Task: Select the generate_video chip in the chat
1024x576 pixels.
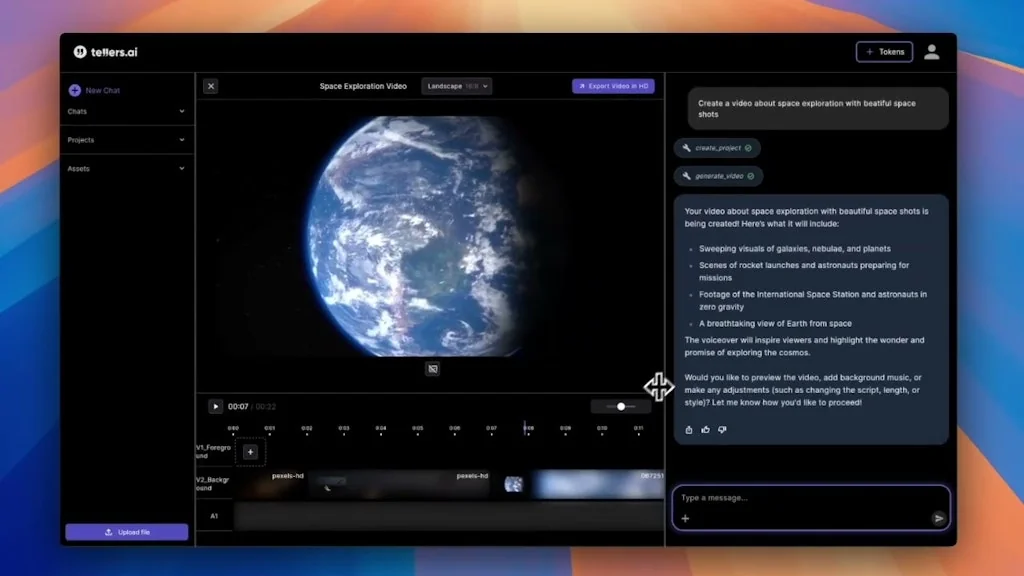Action: [717, 175]
